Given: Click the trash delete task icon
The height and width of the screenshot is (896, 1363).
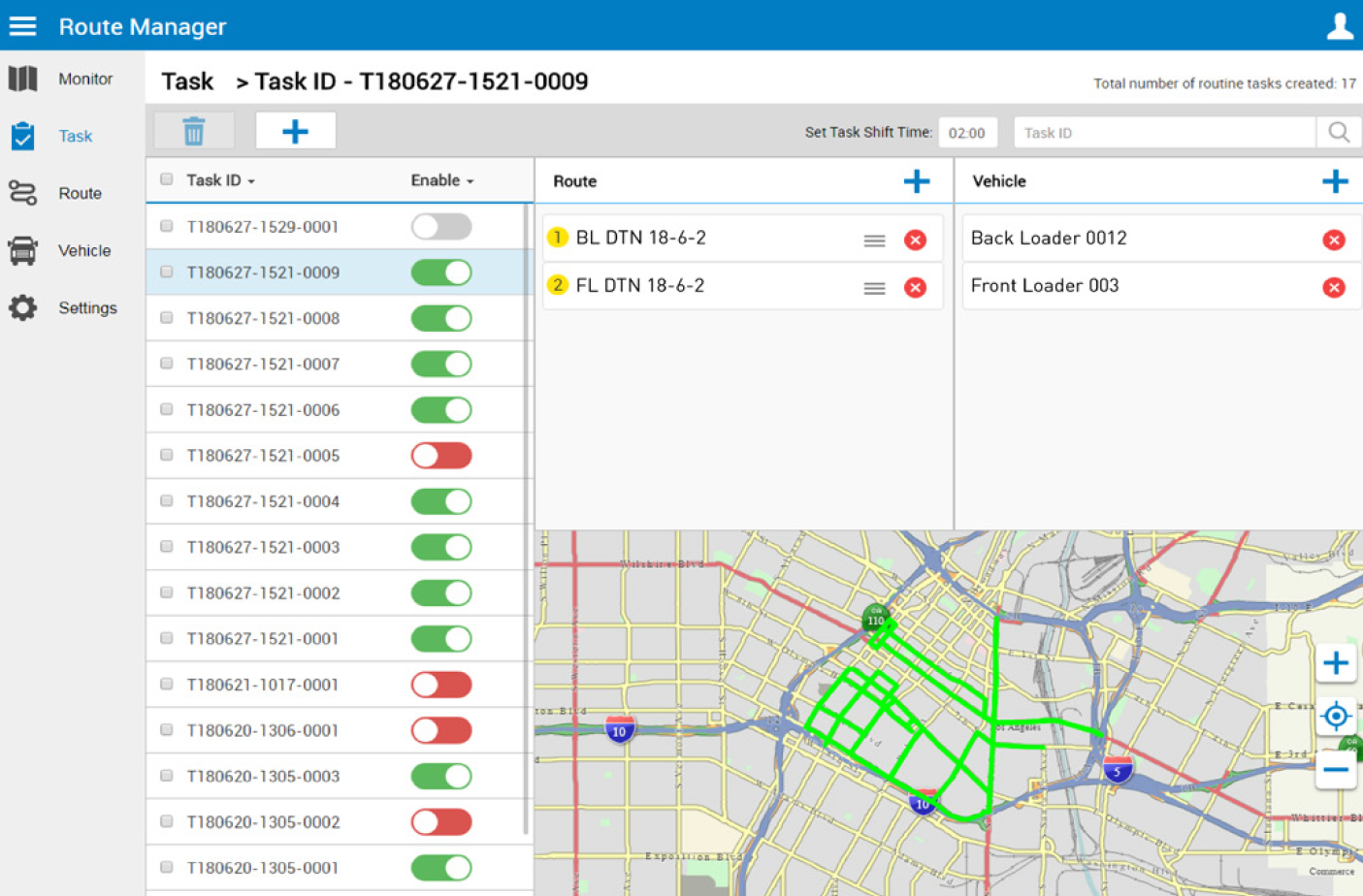Looking at the screenshot, I should (x=194, y=131).
